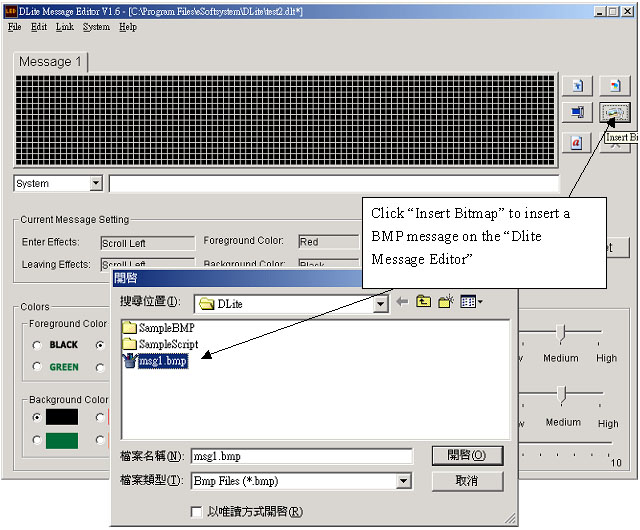Open the SampleScript folder

point(160,344)
